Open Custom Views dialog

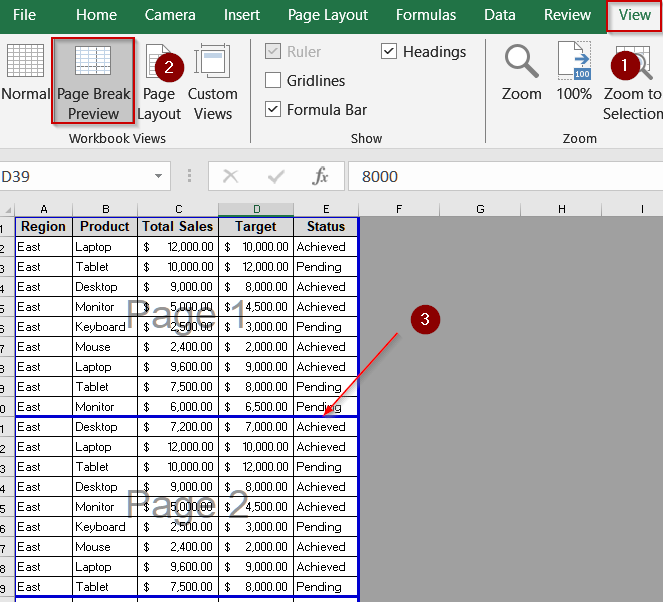click(x=213, y=82)
